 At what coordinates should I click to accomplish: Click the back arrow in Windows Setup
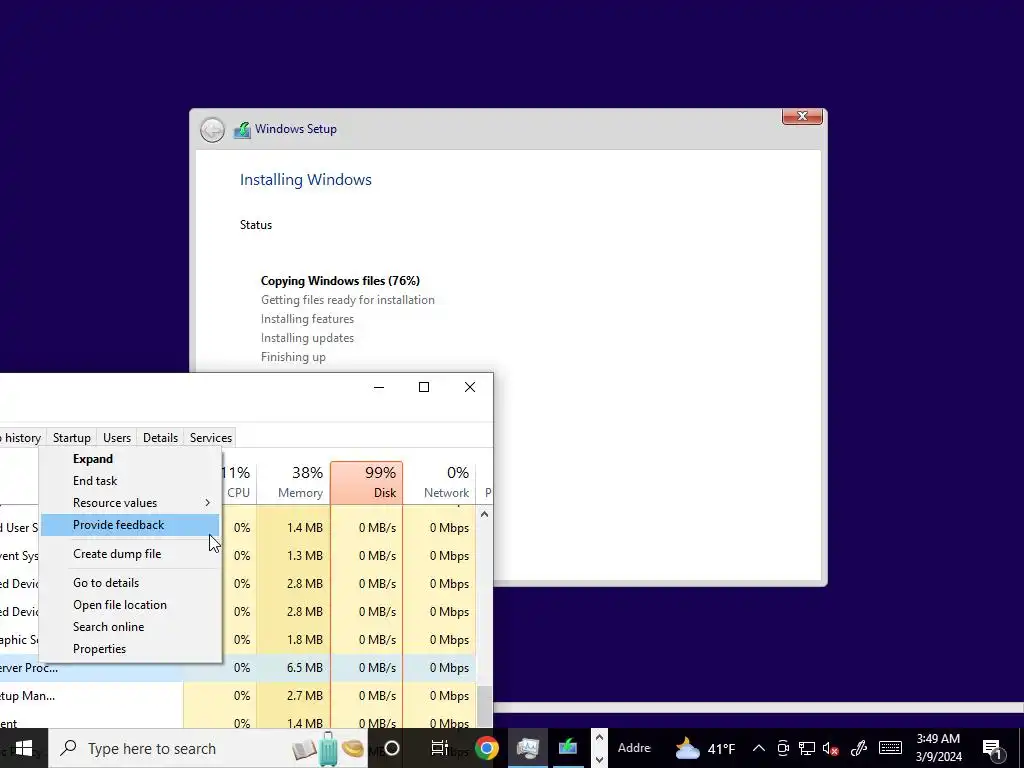212,129
